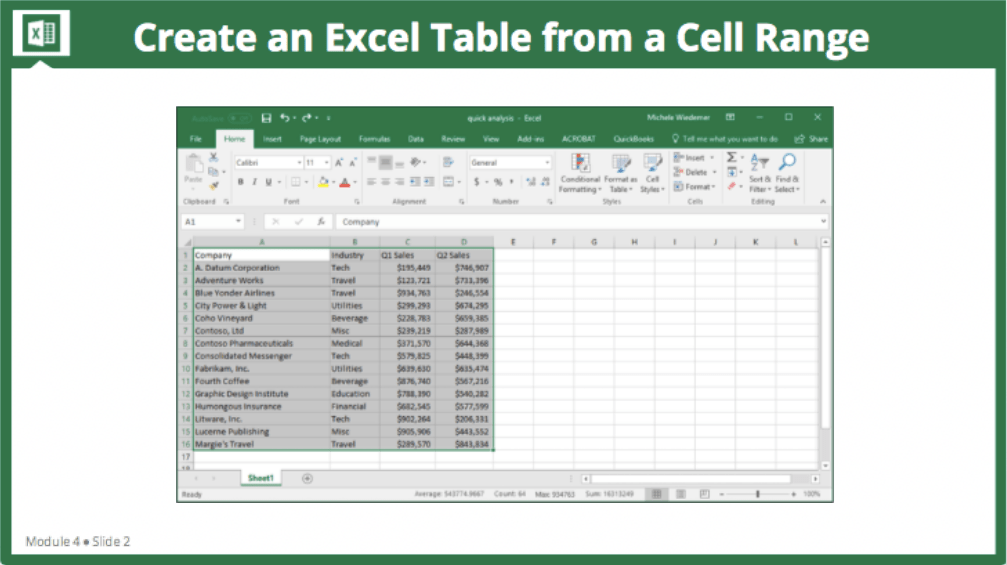
Task: Toggle Italic formatting
Action: click(x=254, y=182)
